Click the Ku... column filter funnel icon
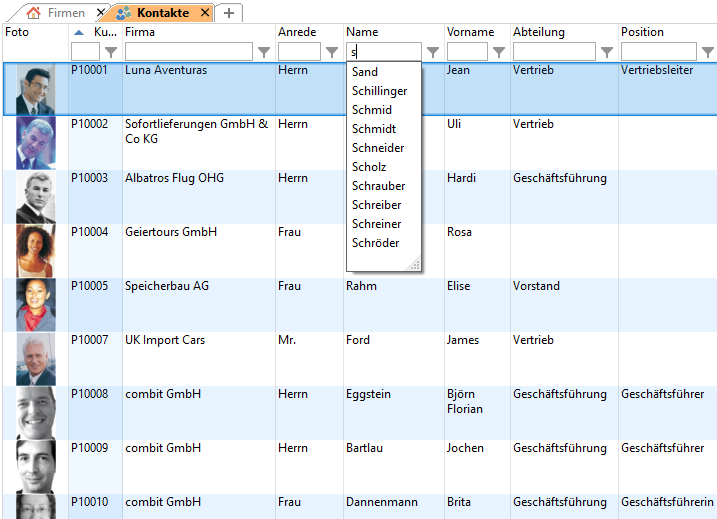 [111, 52]
